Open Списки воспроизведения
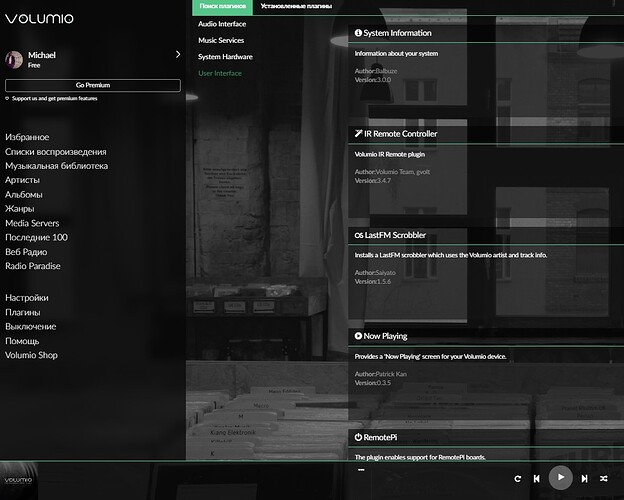 pos(56,152)
